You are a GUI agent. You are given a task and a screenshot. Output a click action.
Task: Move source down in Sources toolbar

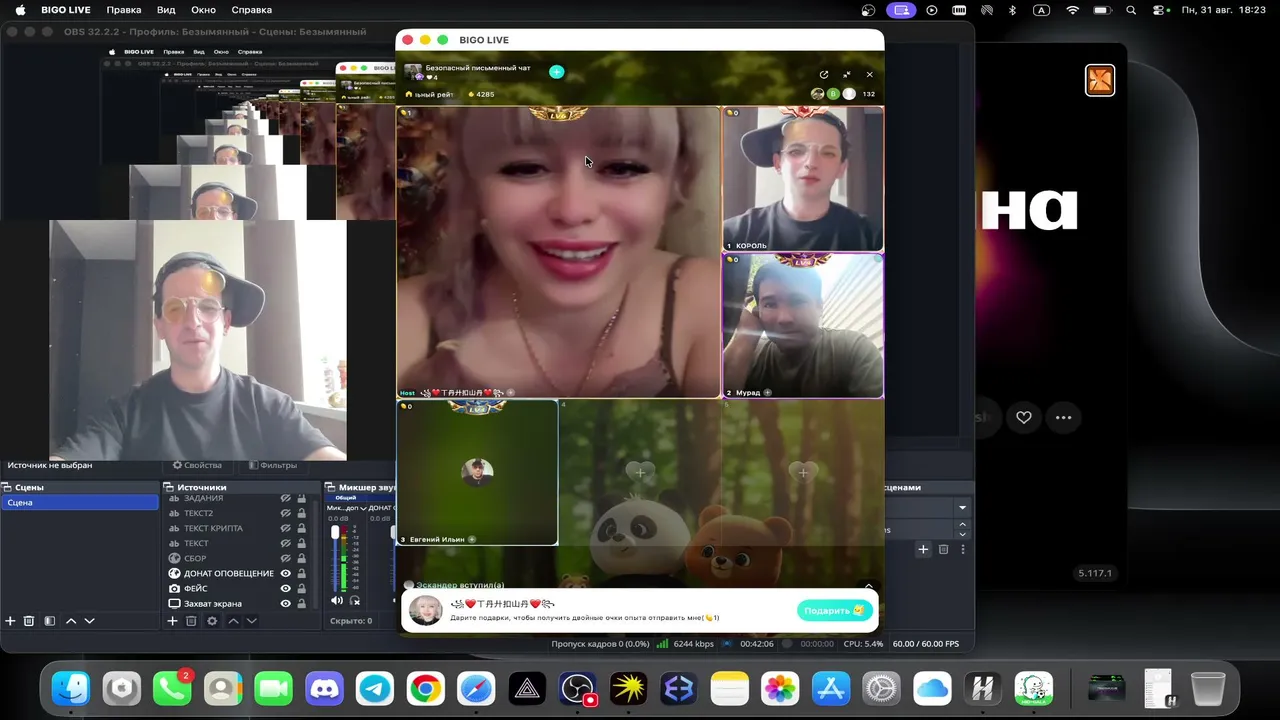[x=251, y=621]
